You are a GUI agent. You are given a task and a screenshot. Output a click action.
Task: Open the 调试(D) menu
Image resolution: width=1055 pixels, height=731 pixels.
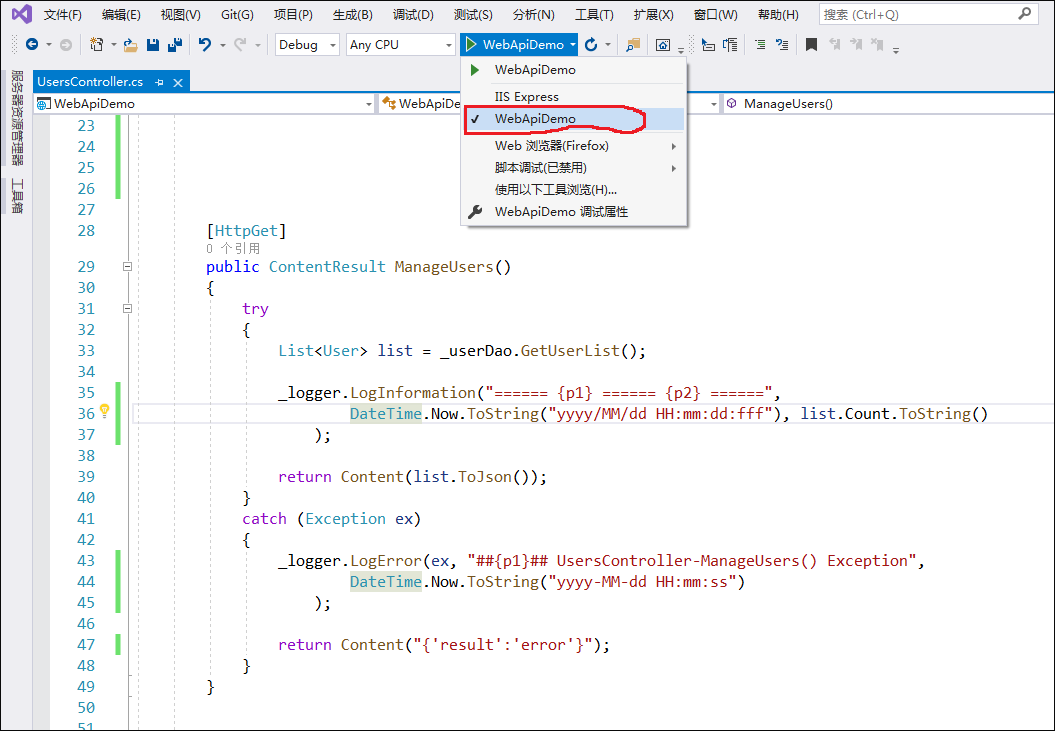click(413, 14)
